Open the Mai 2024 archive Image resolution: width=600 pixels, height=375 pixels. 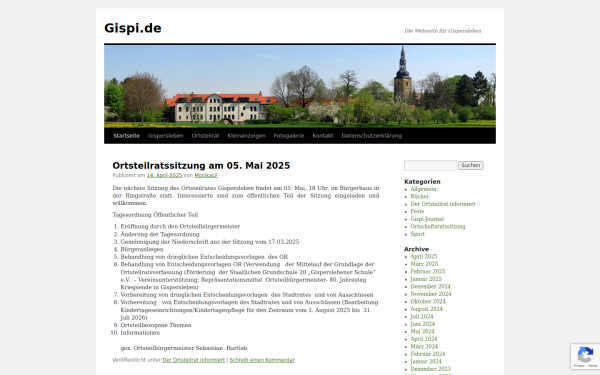422,332
